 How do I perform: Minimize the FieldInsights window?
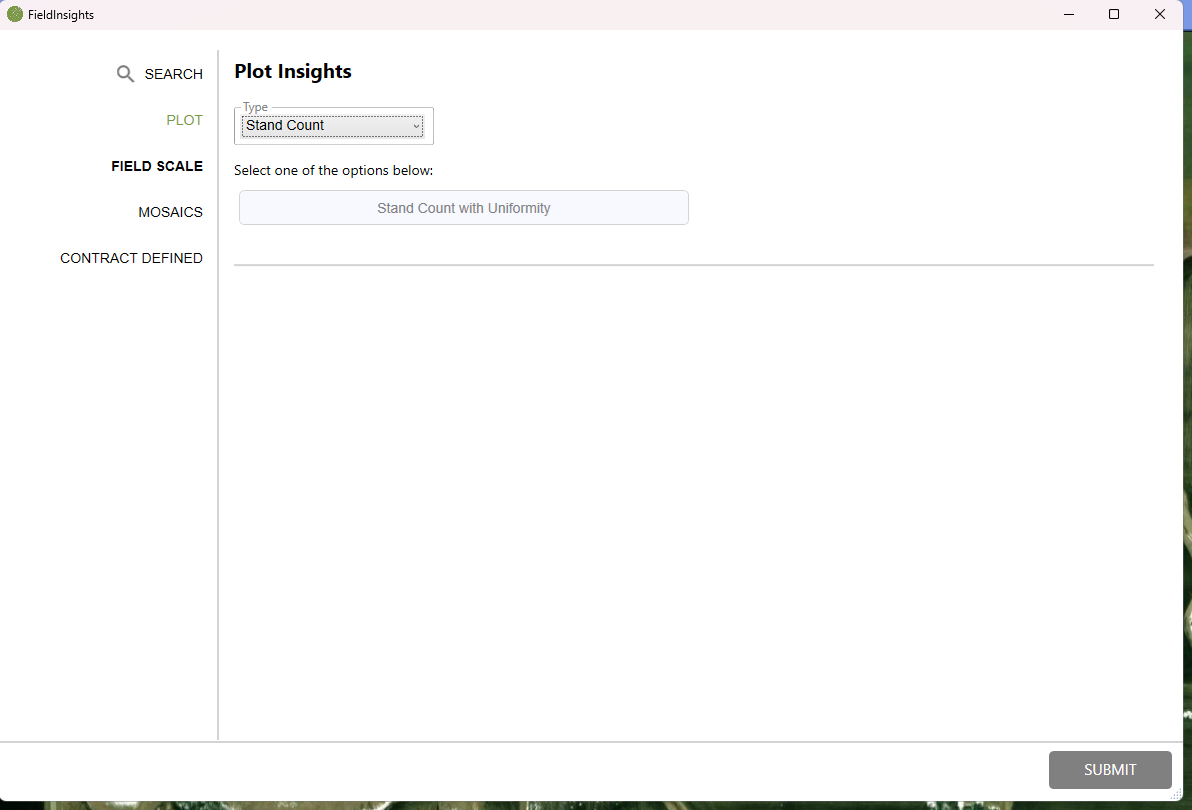click(1068, 14)
